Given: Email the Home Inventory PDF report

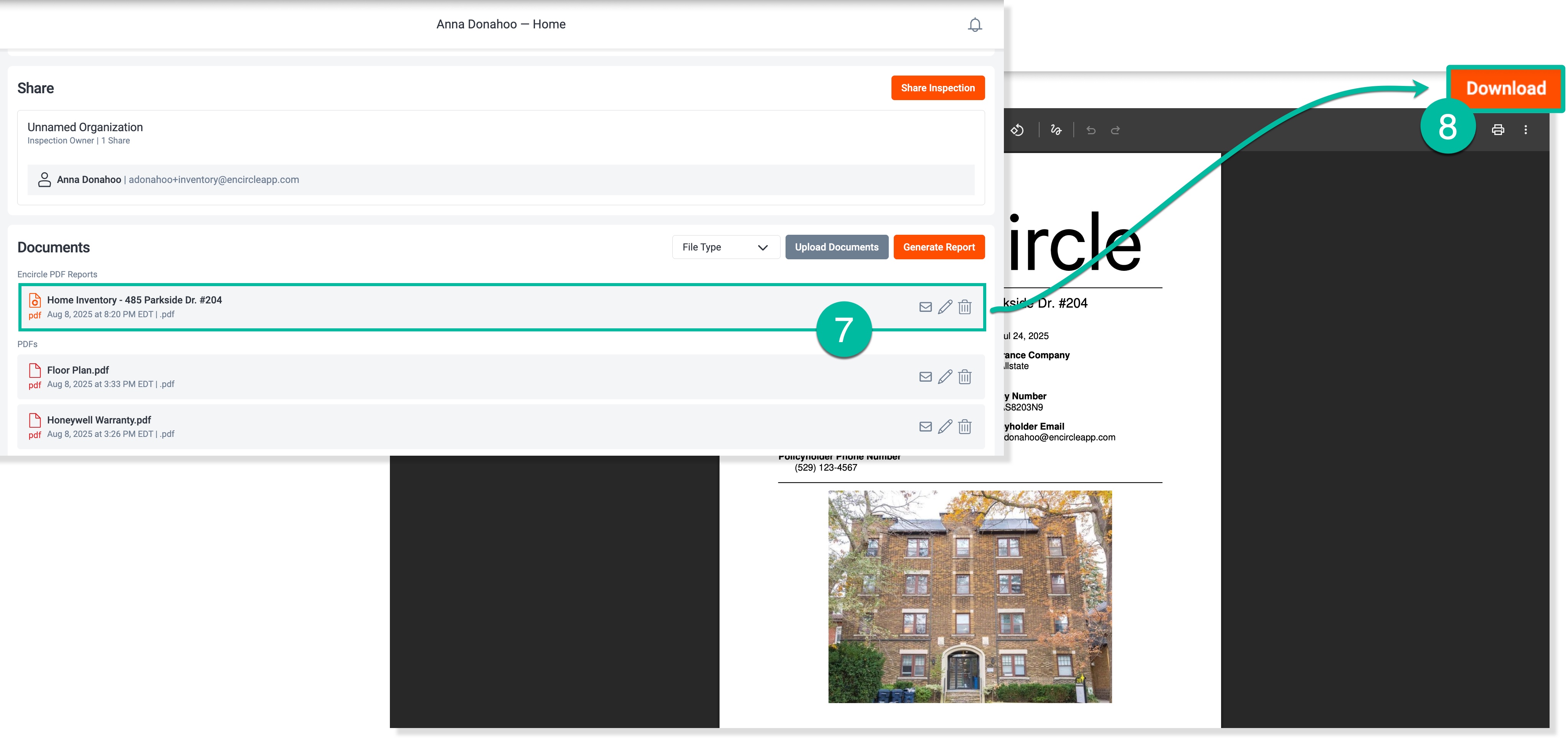Looking at the screenshot, I should point(925,307).
